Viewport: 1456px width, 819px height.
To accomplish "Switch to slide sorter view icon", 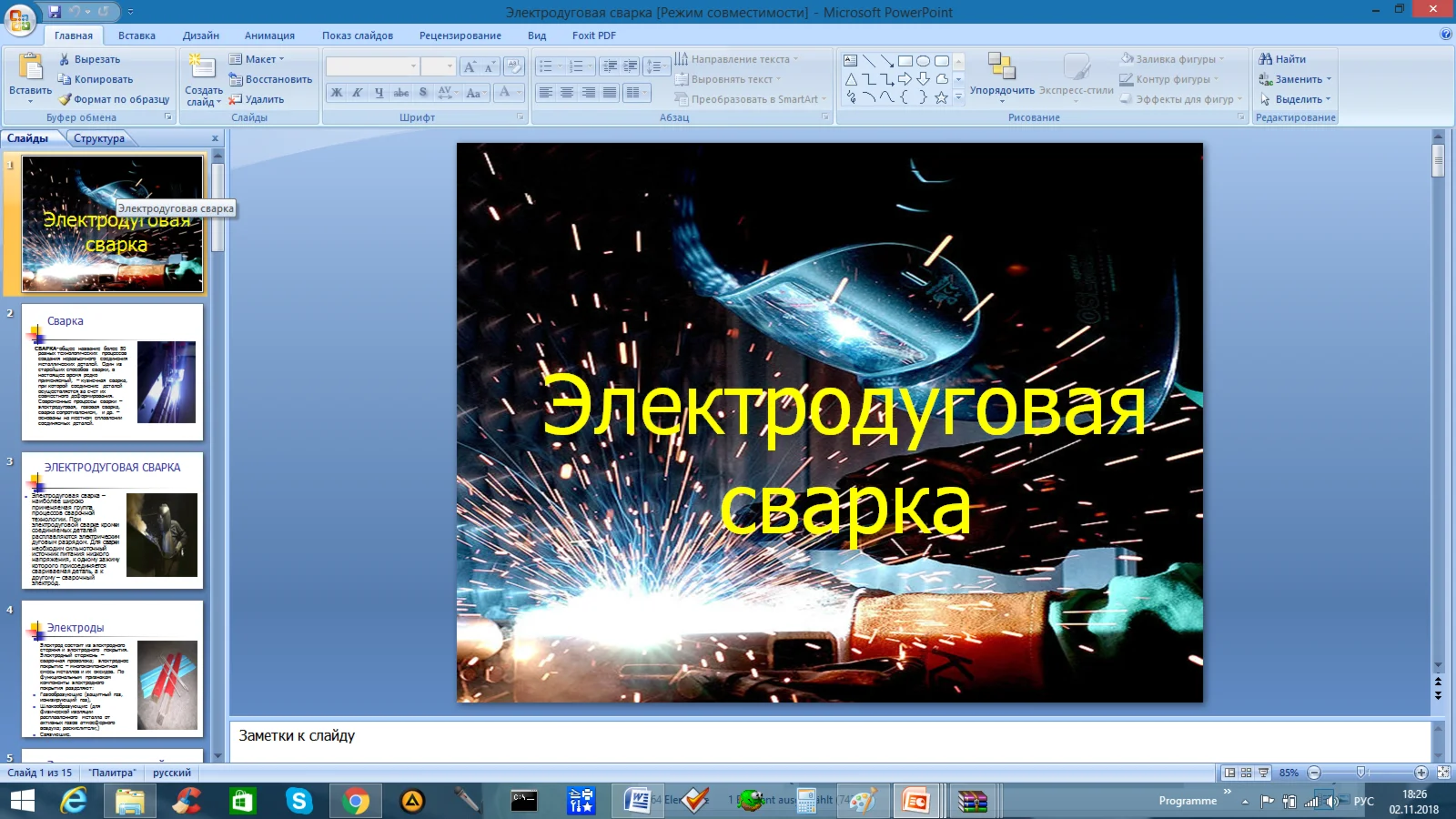I will [x=1247, y=773].
